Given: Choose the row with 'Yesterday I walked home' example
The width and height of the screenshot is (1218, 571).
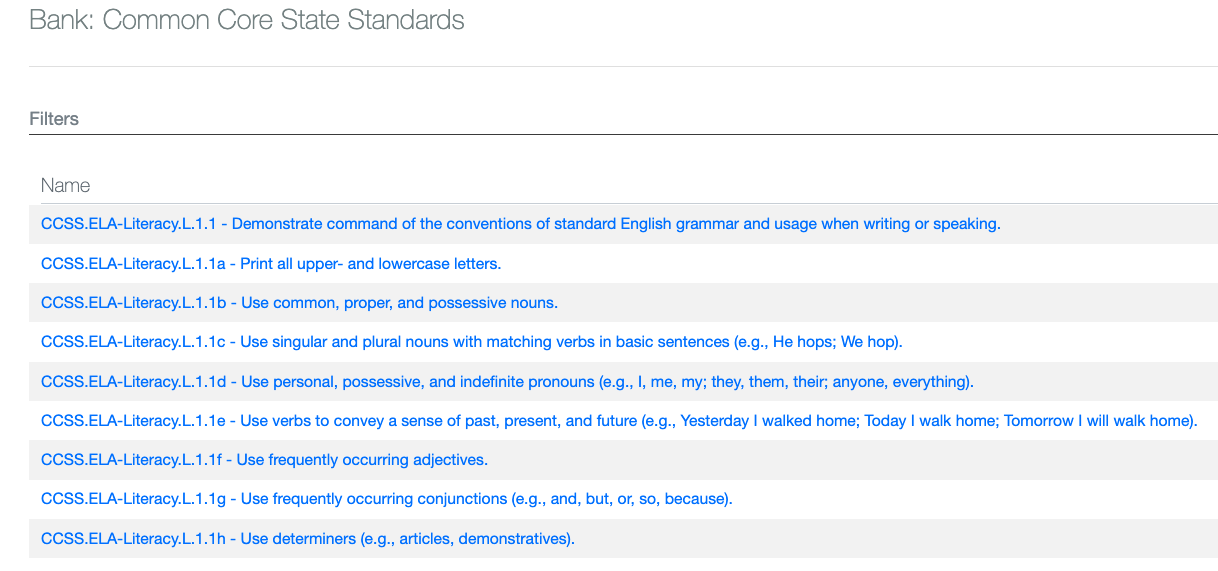Looking at the screenshot, I should pyautogui.click(x=1207, y=421).
